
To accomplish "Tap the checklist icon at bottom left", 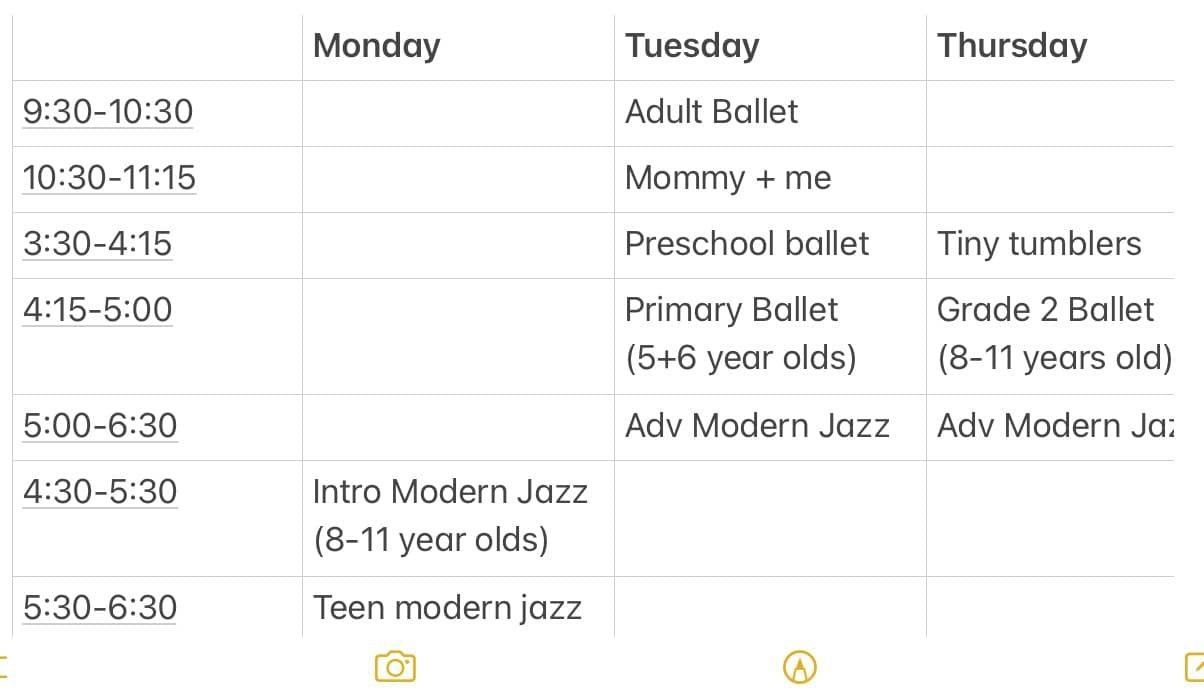I will 3,666.
